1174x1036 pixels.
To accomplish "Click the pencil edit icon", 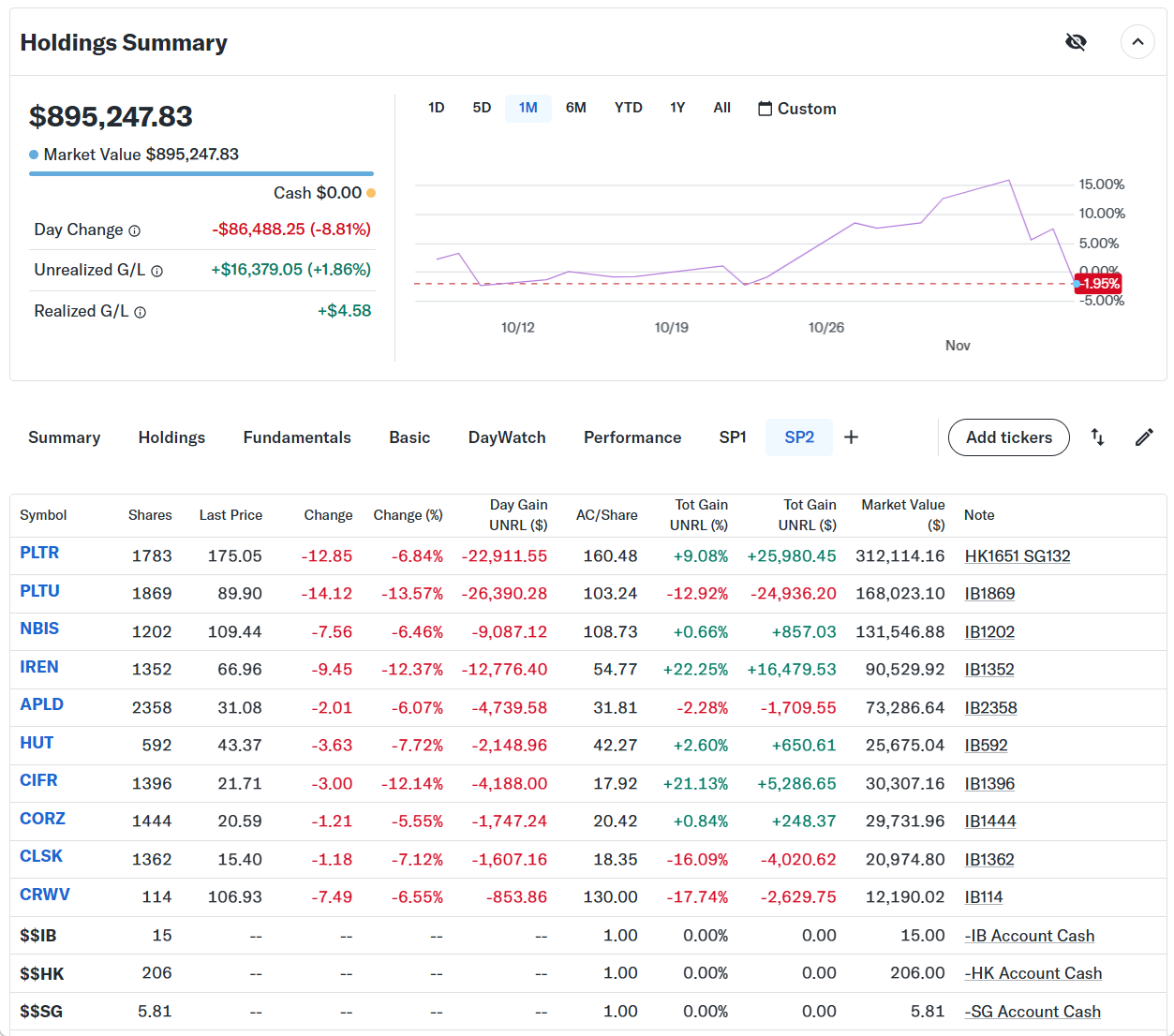I will [x=1144, y=437].
